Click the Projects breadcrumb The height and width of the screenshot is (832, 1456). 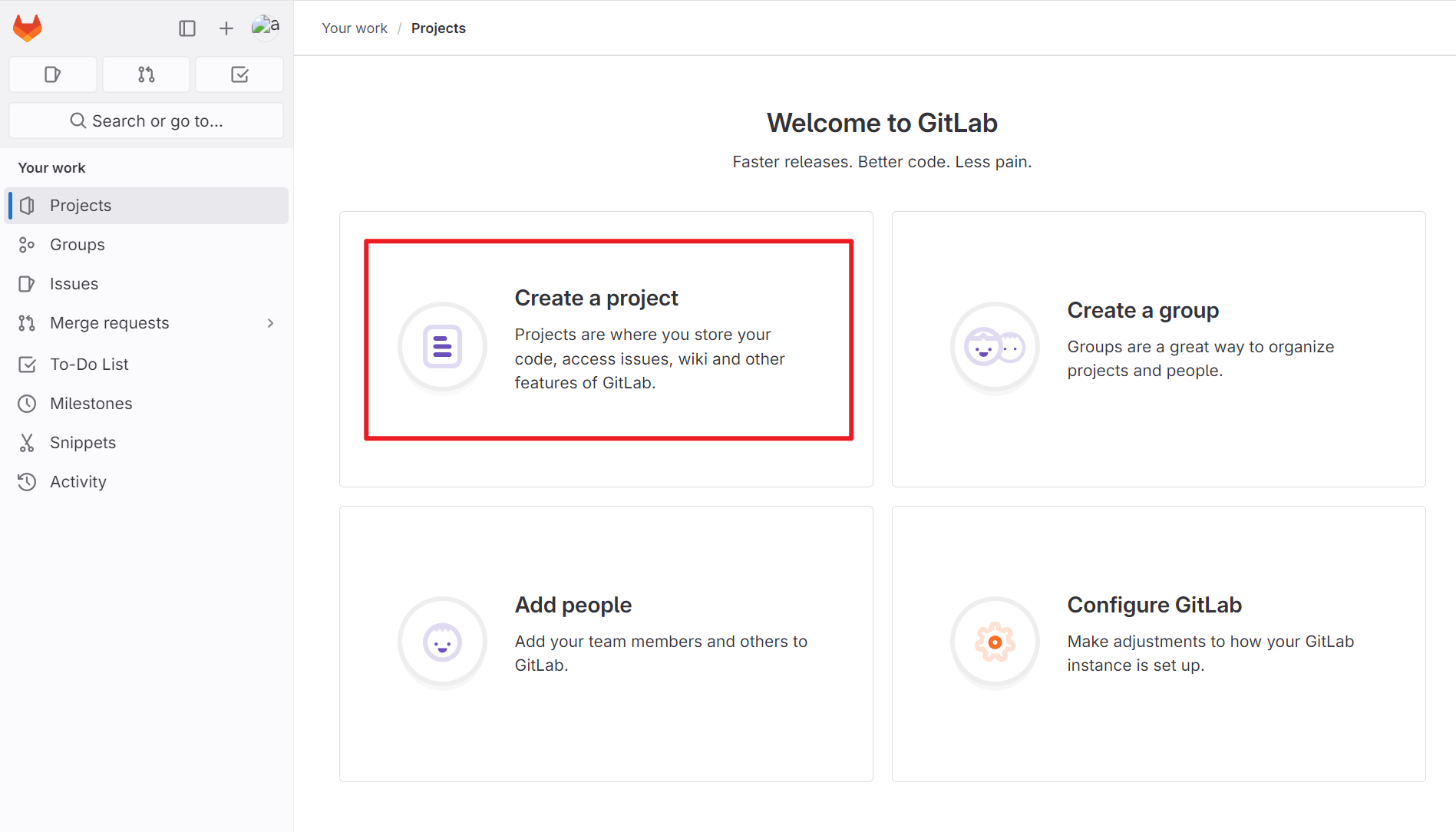coord(438,28)
